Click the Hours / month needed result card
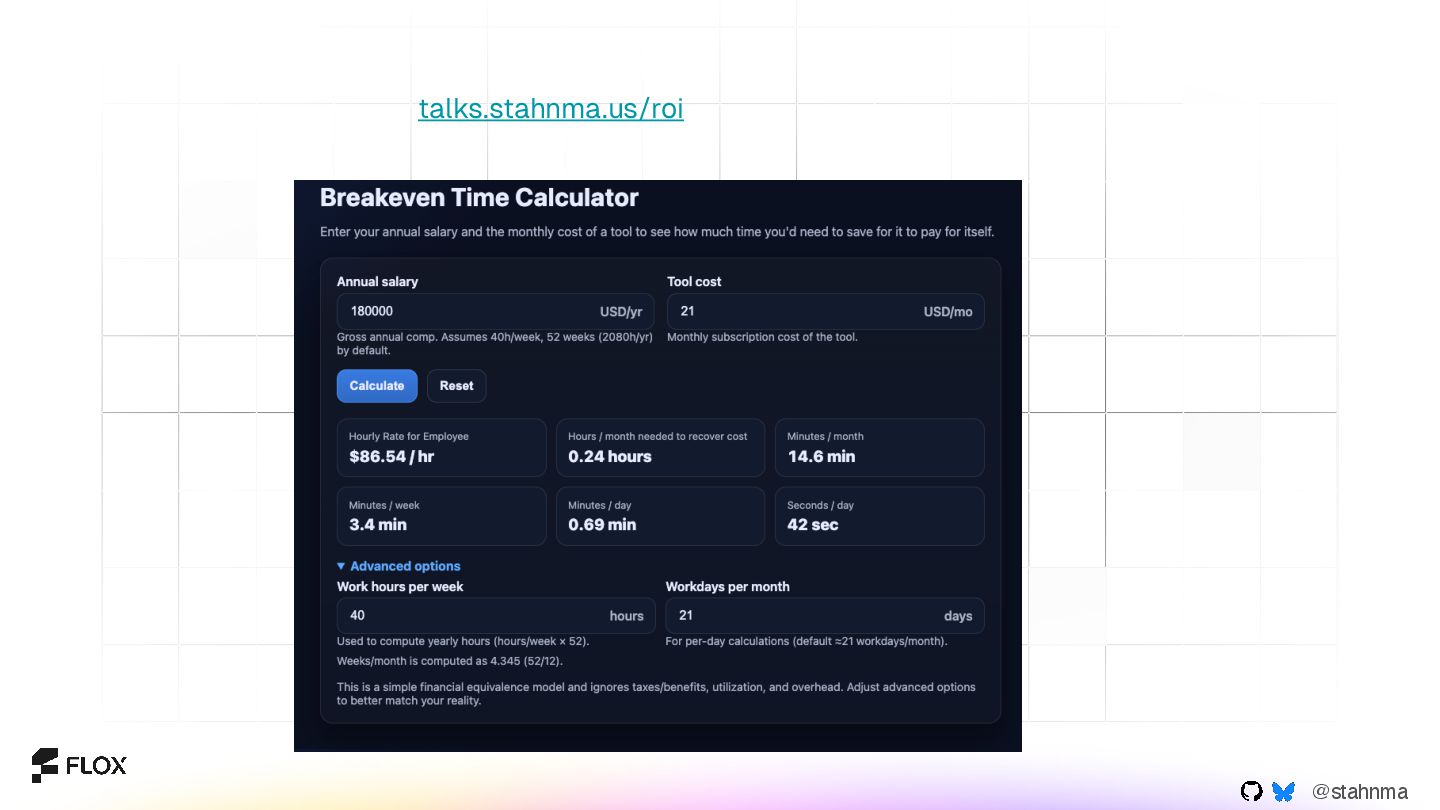Viewport: 1440px width, 810px height. [x=660, y=447]
